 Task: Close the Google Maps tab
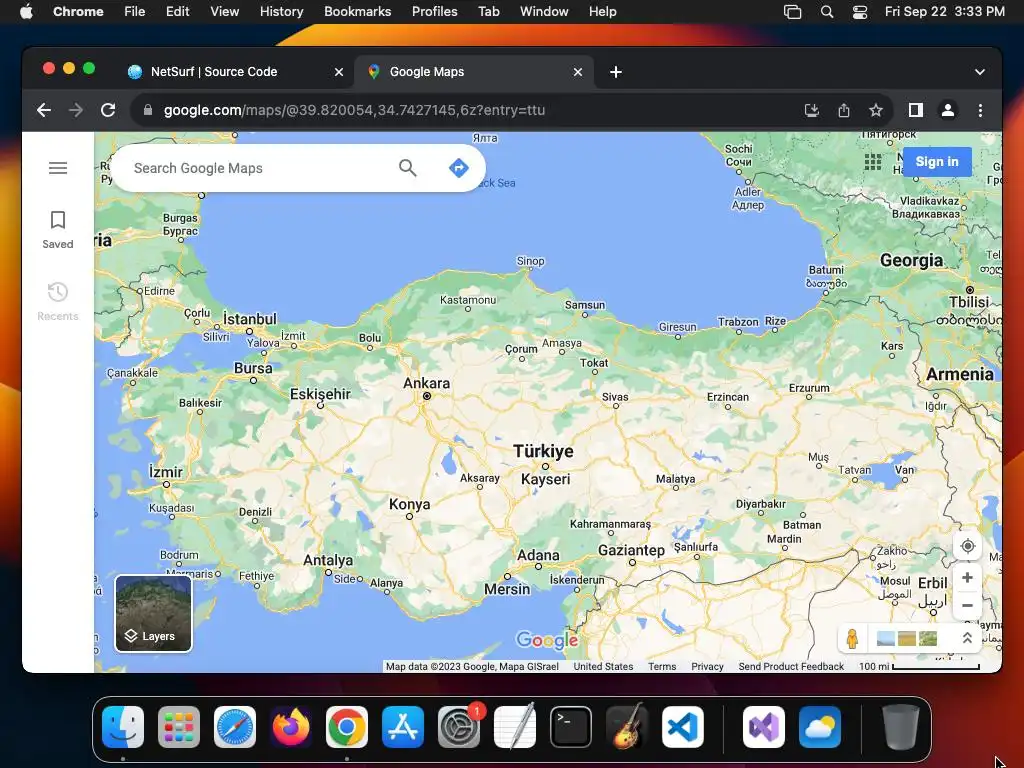click(577, 72)
